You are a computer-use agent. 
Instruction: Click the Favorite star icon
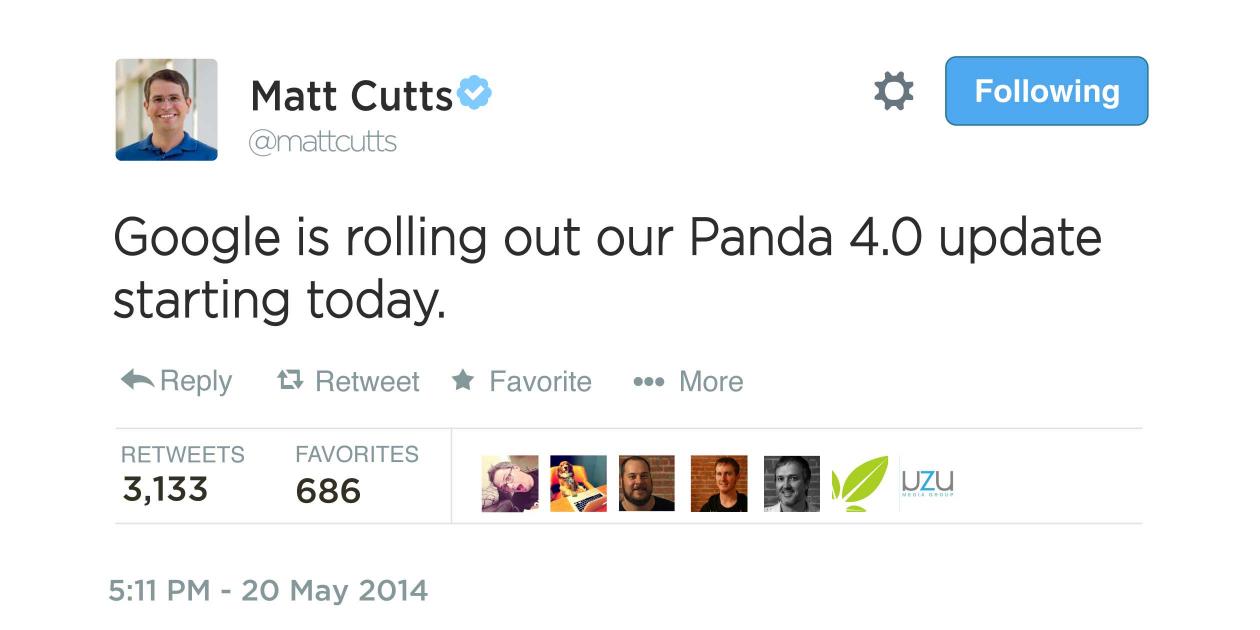(463, 380)
